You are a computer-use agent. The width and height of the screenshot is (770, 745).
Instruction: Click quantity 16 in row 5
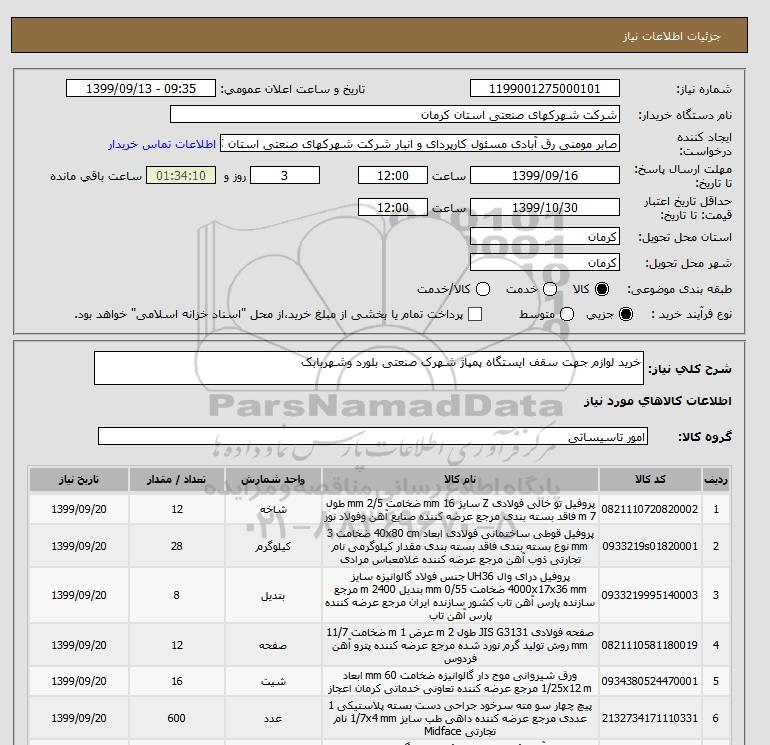pos(177,681)
